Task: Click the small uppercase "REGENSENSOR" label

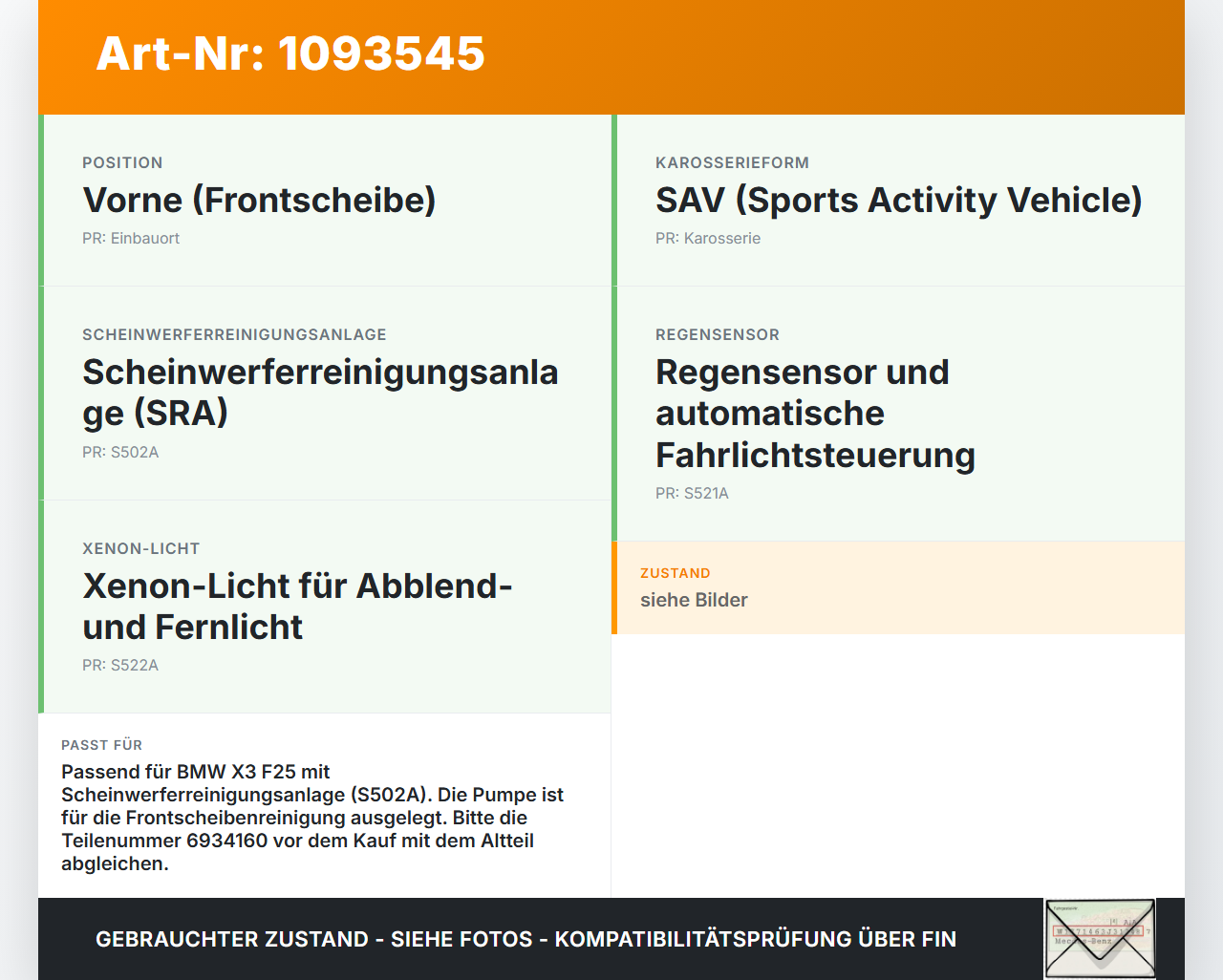Action: coord(718,334)
